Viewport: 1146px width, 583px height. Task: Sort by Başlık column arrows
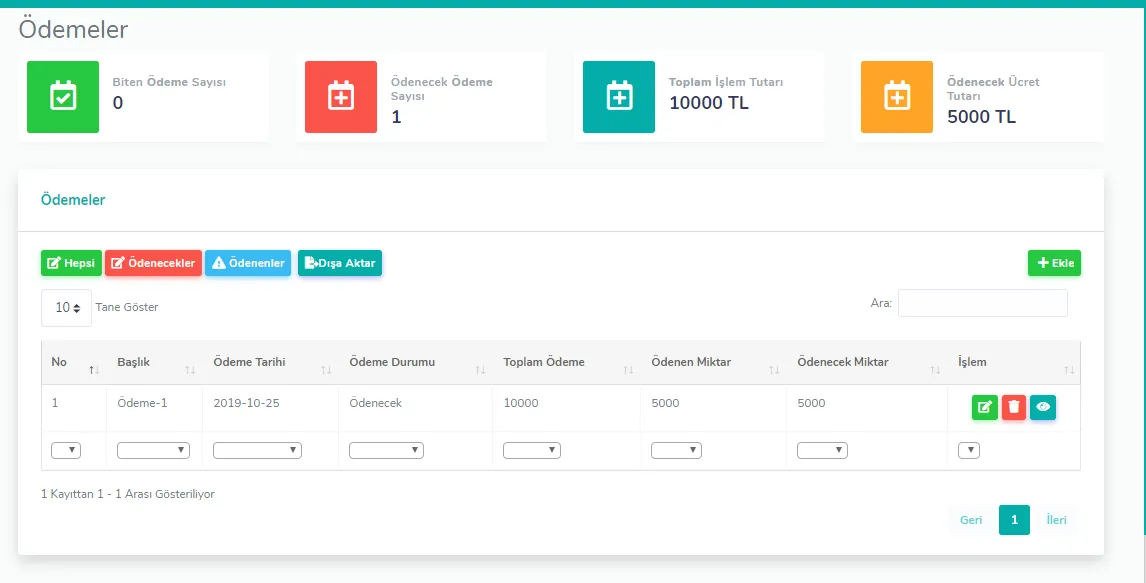tap(190, 370)
